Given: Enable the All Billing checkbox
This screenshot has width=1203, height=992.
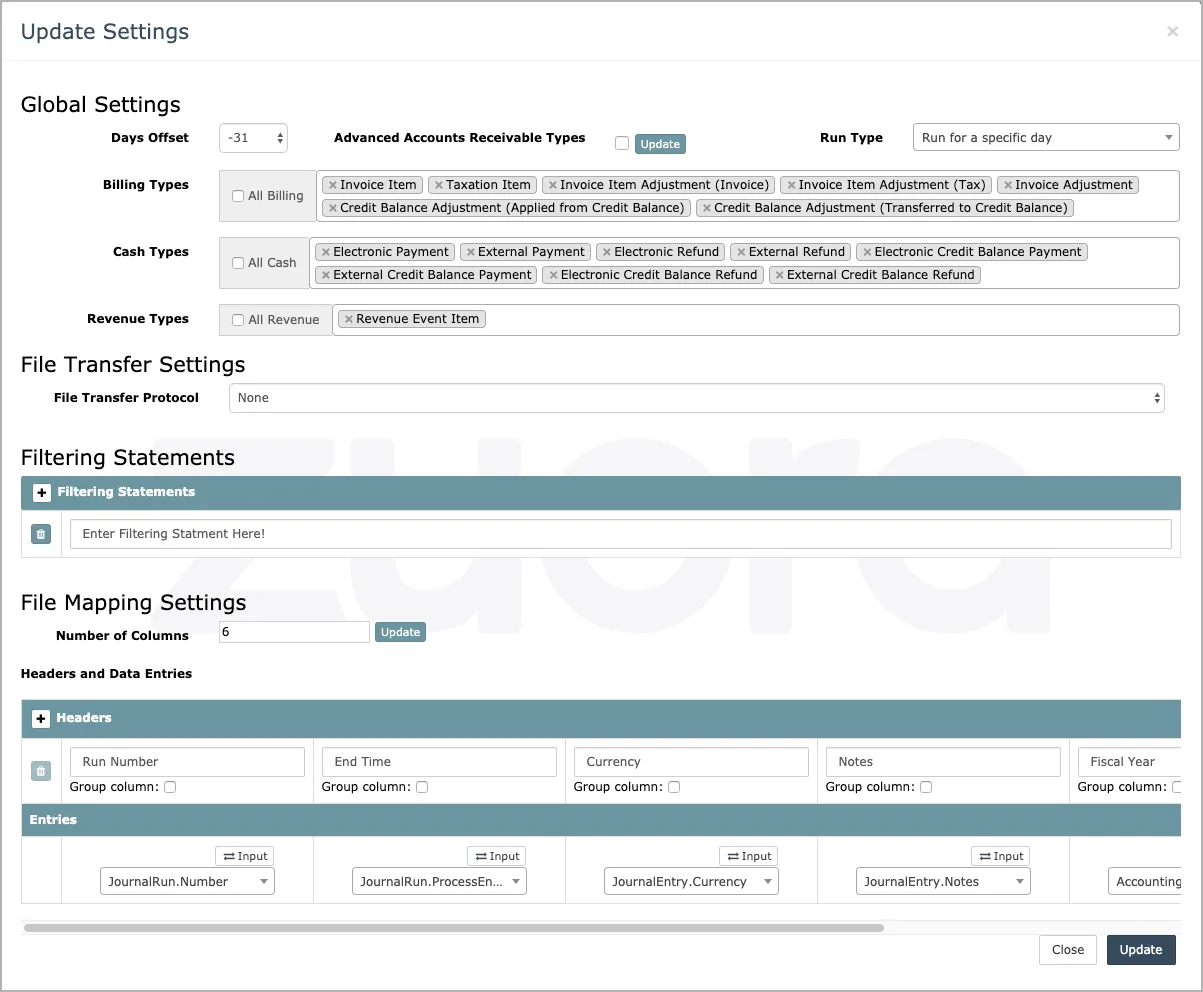Looking at the screenshot, I should 238,196.
